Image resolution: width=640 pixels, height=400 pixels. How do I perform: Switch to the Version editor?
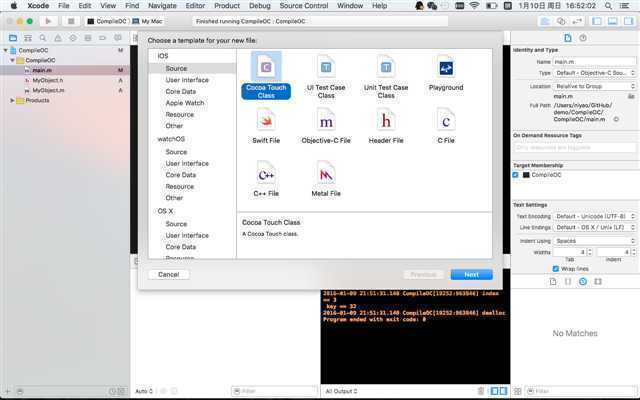click(x=577, y=21)
